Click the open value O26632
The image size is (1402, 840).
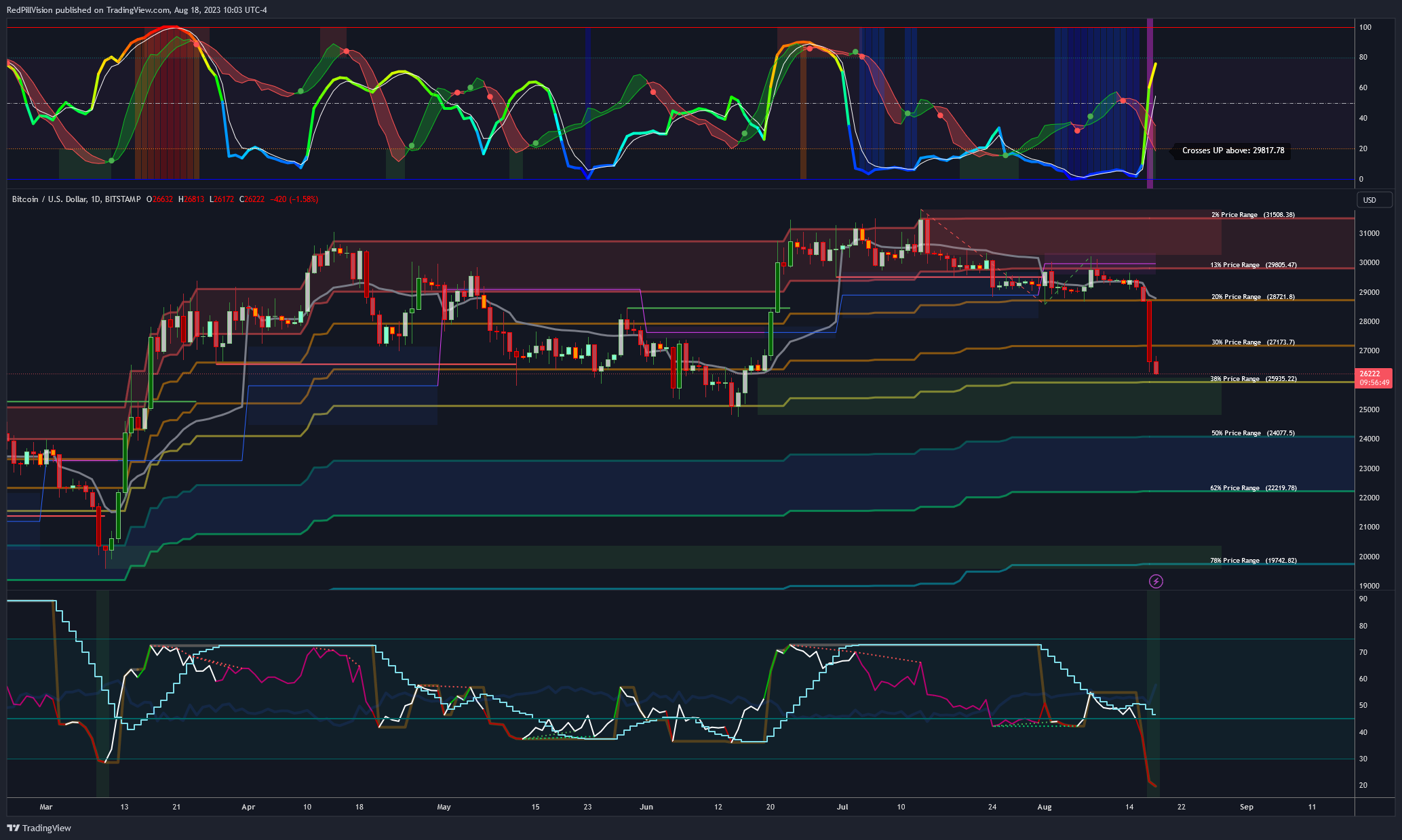point(160,199)
